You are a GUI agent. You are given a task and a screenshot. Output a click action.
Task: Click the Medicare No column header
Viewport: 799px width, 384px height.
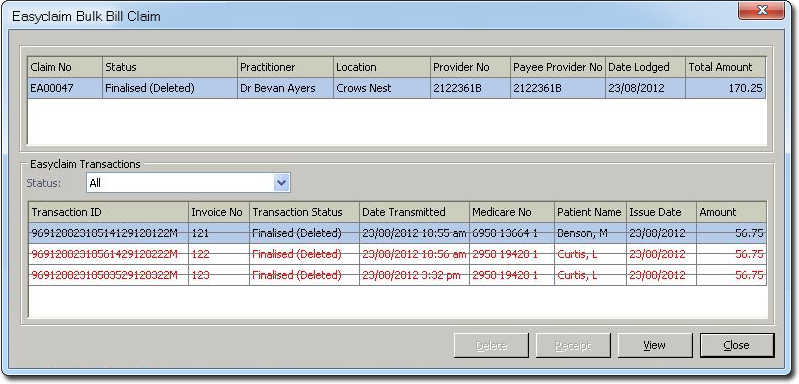(x=512, y=212)
